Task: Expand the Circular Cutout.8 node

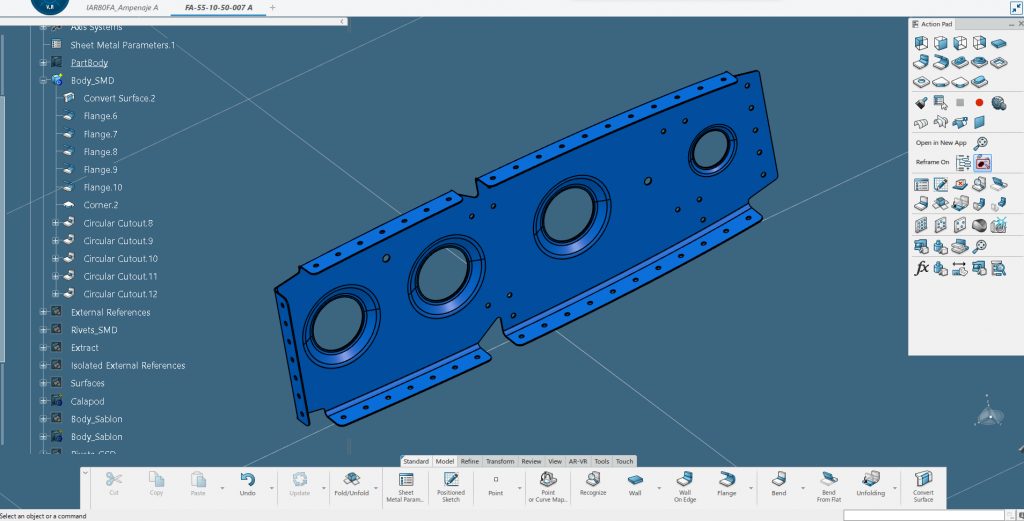Action: [x=57, y=223]
